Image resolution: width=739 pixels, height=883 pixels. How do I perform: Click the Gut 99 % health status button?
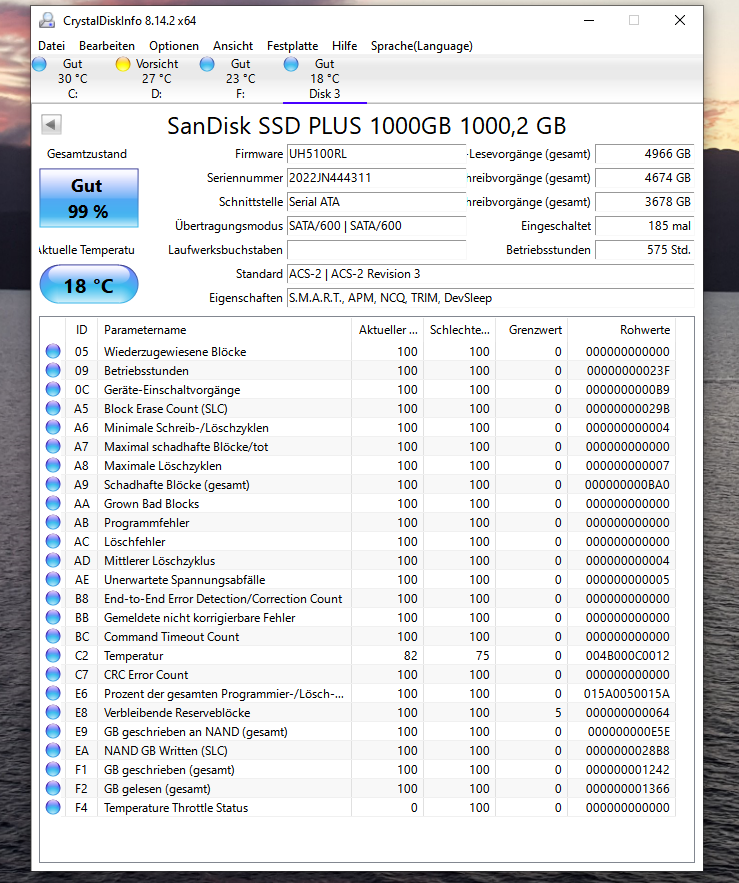click(89, 198)
